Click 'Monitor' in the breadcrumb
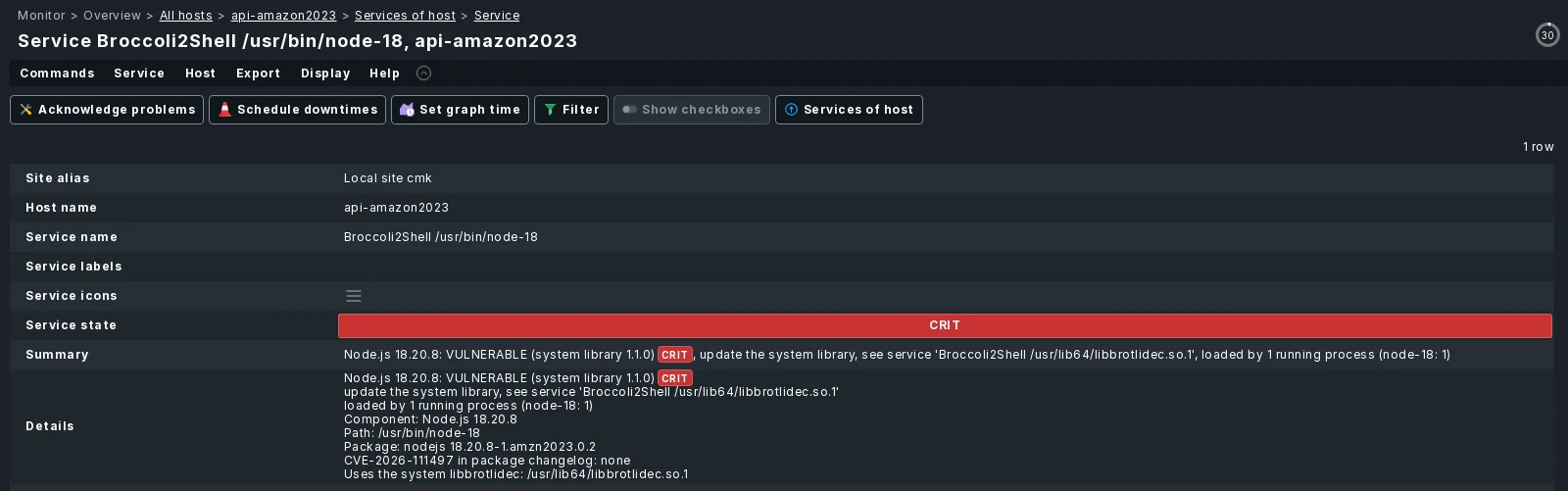Viewport: 1568px width, 491px height. coord(41,16)
